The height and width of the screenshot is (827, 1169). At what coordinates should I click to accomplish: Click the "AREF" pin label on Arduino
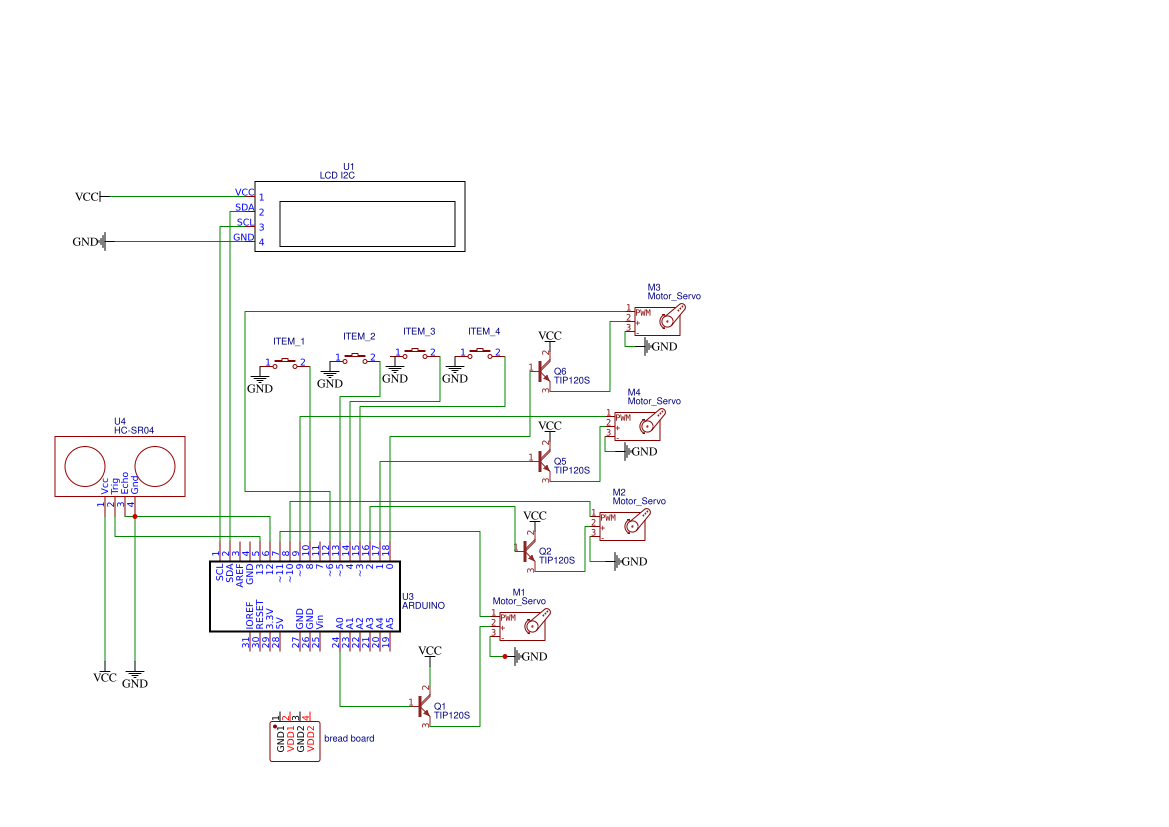point(239,576)
